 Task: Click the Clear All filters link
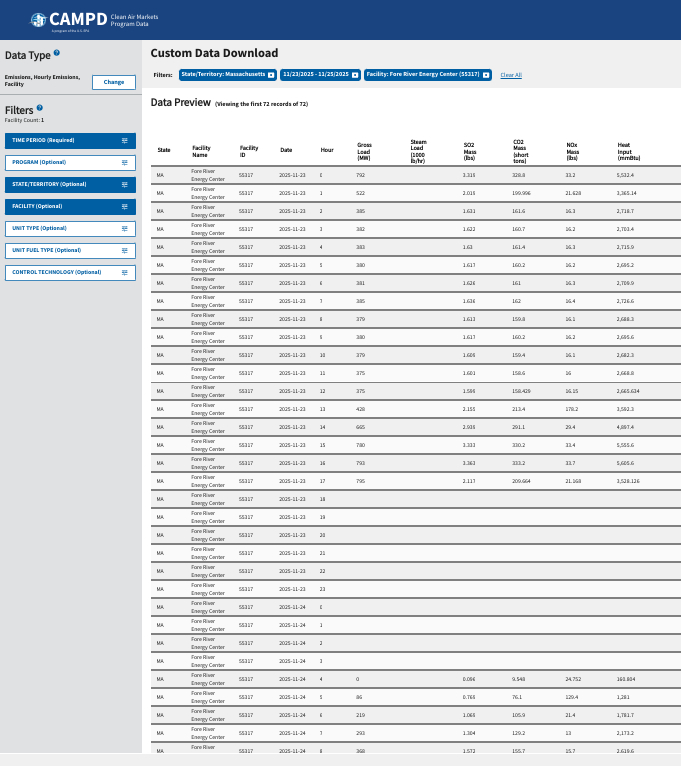coord(511,75)
